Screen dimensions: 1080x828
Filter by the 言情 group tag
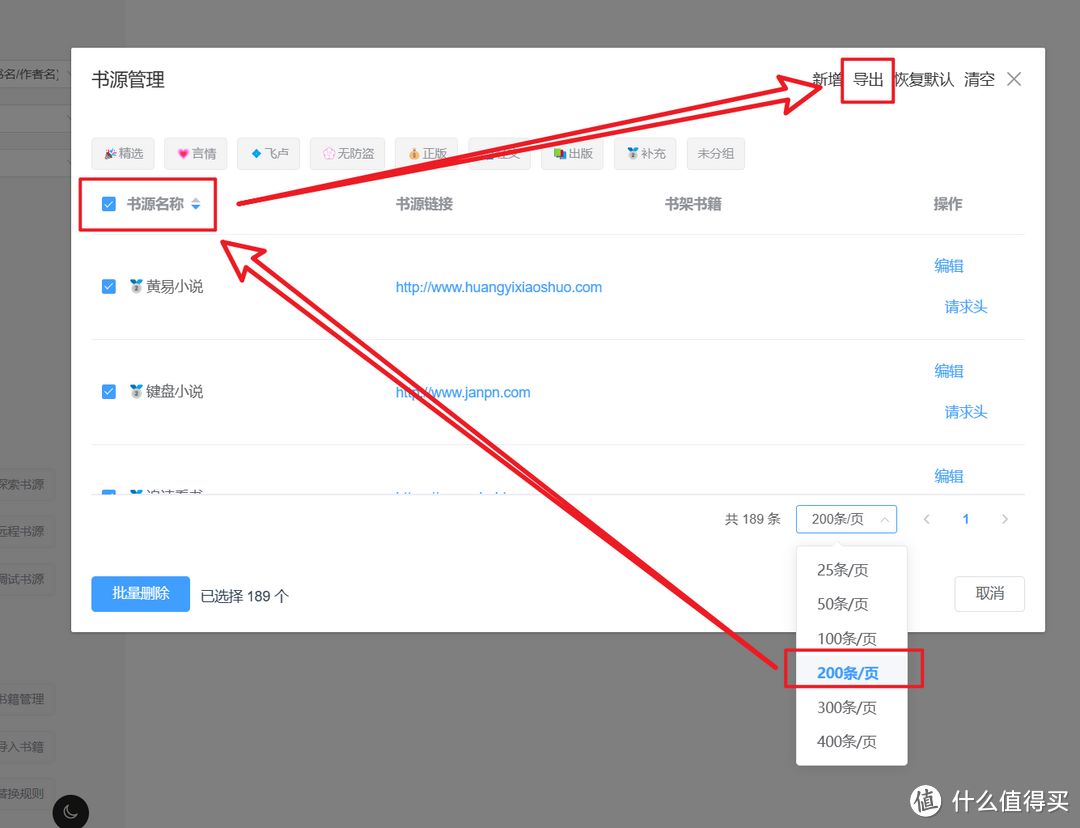coord(196,154)
